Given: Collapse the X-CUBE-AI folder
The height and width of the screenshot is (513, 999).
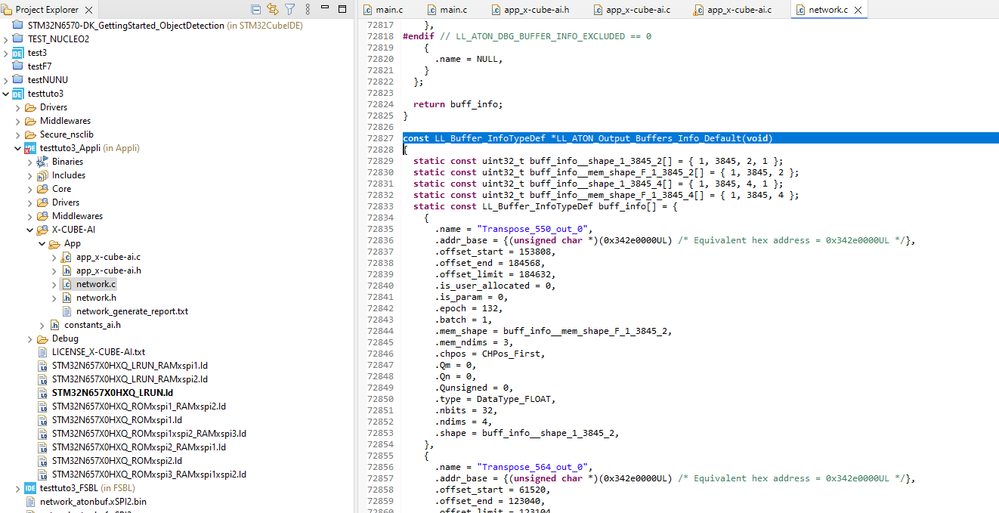Looking at the screenshot, I should click(x=30, y=230).
